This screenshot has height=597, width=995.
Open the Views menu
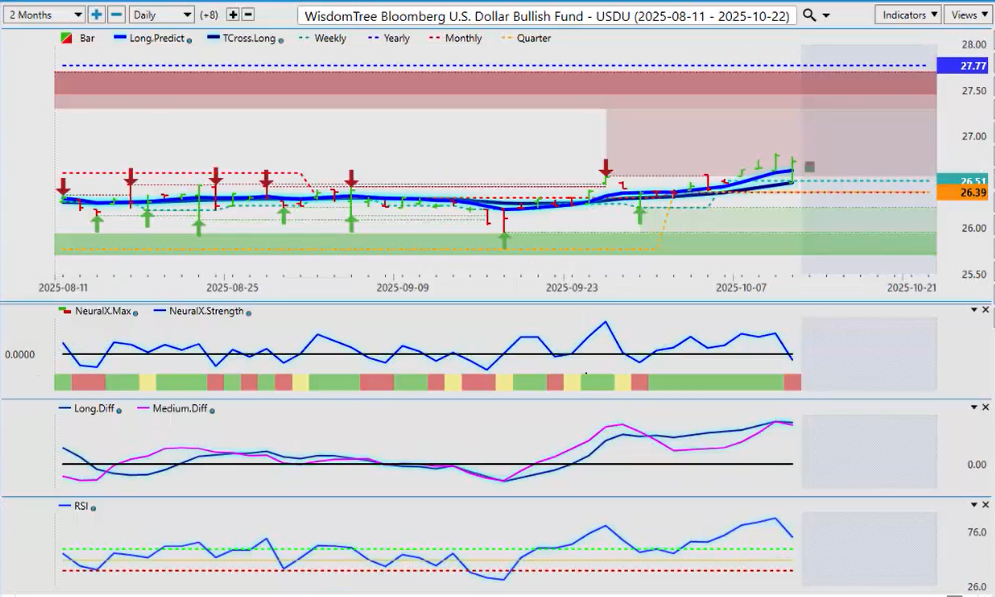pyautogui.click(x=967, y=15)
